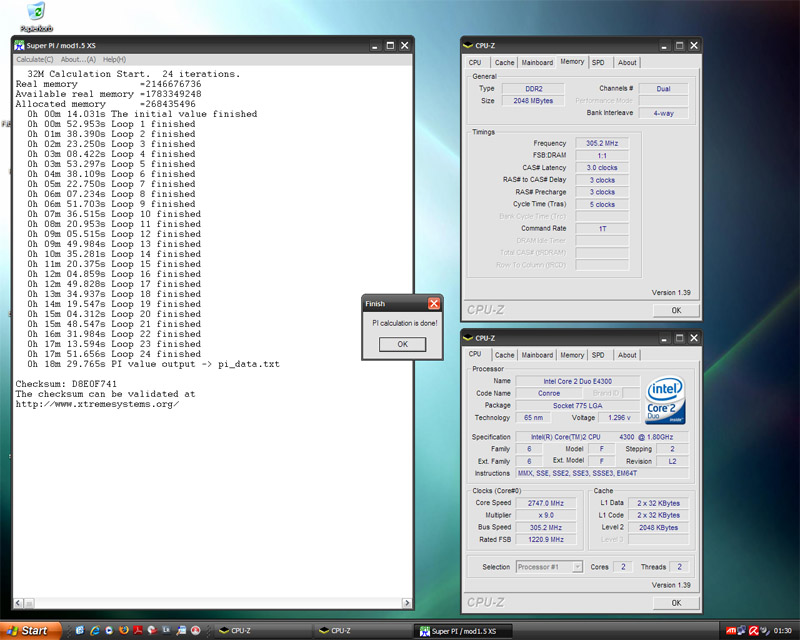Viewport: 800px width, 640px height.
Task: Click the taskbar clock showing 01:30
Action: click(x=783, y=631)
